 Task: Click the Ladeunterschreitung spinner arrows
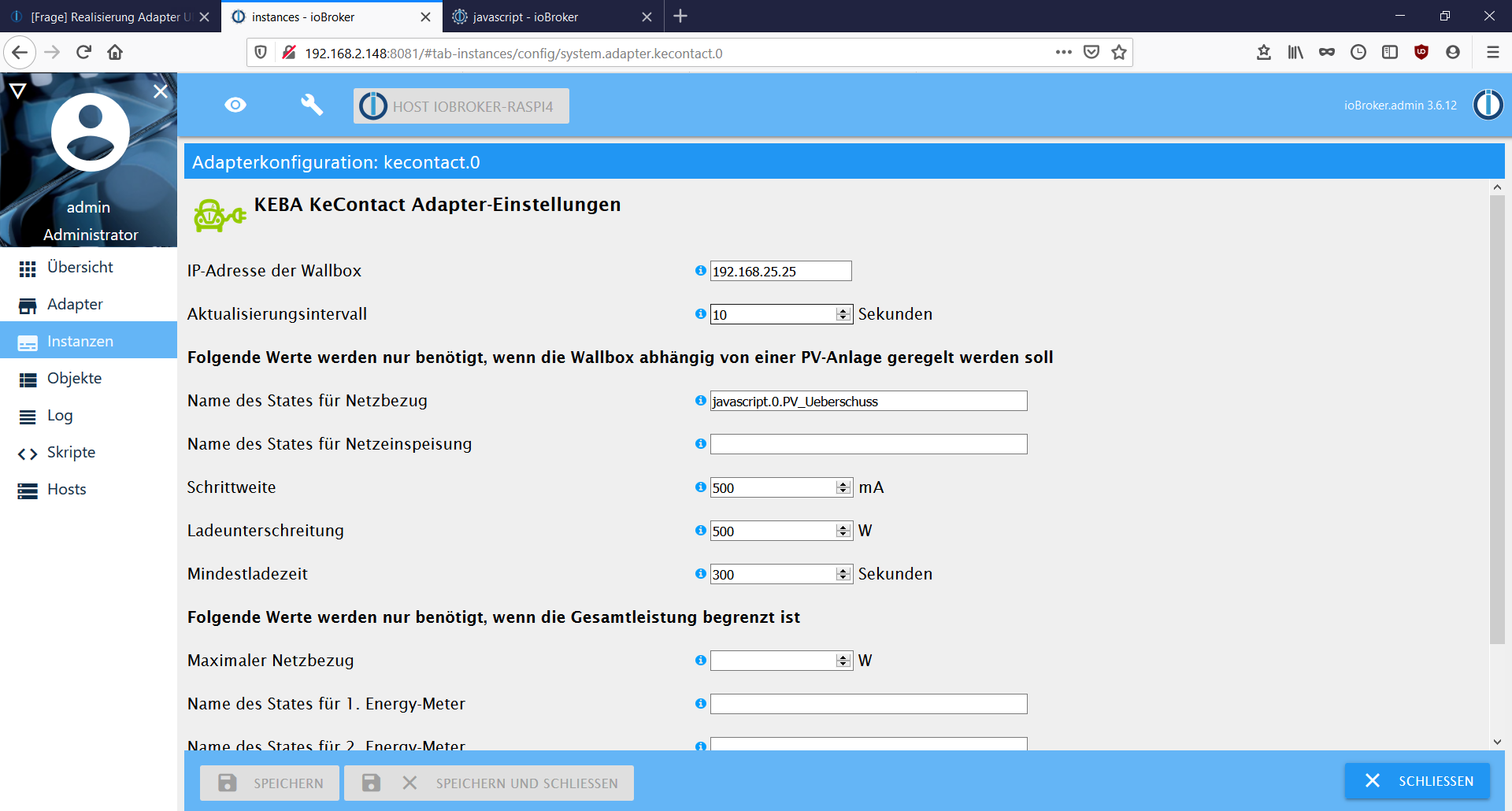tap(843, 531)
